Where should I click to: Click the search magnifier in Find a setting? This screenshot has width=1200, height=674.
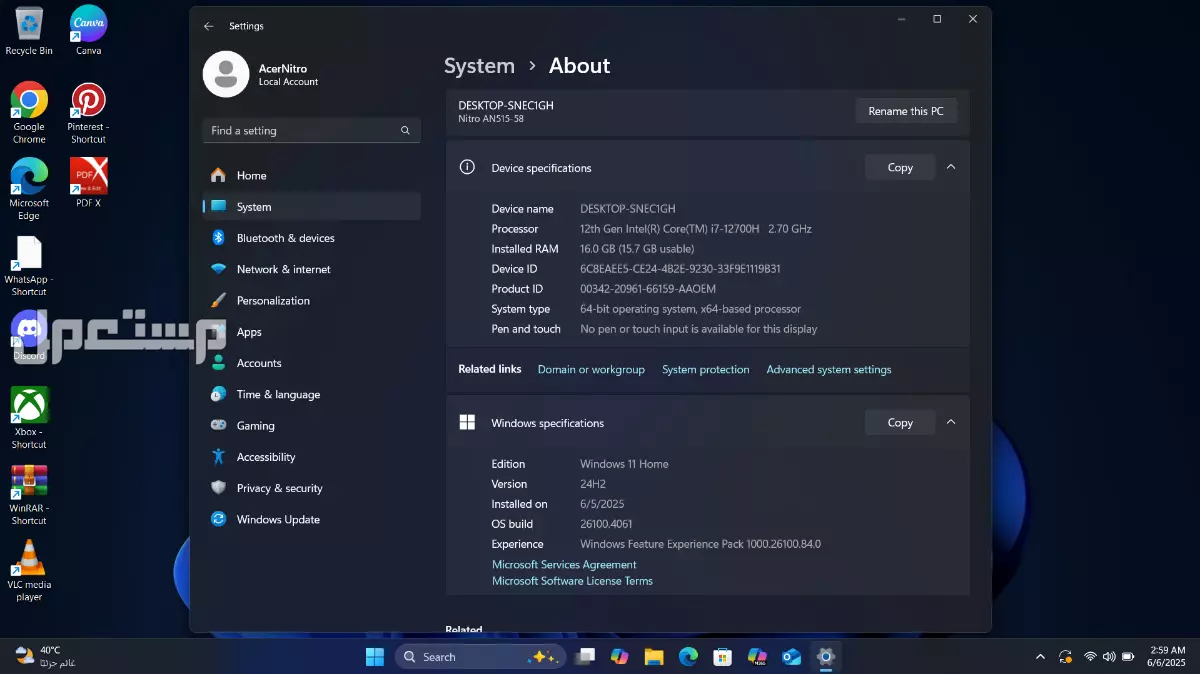coord(405,130)
